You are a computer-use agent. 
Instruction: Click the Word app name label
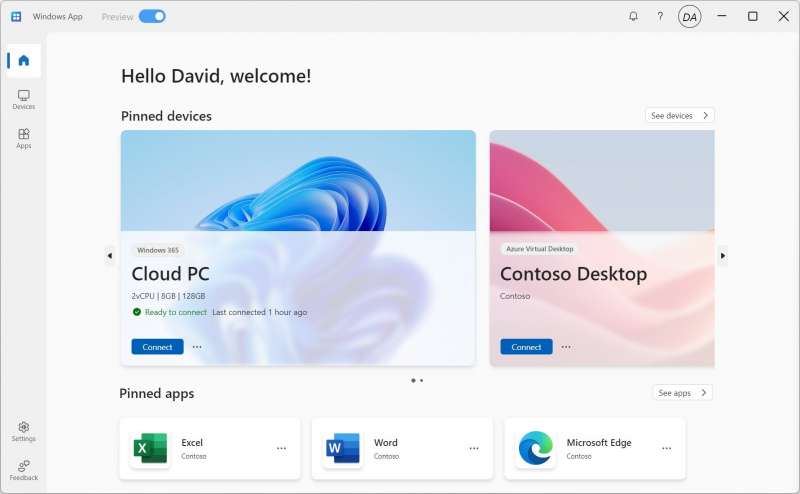tap(386, 442)
